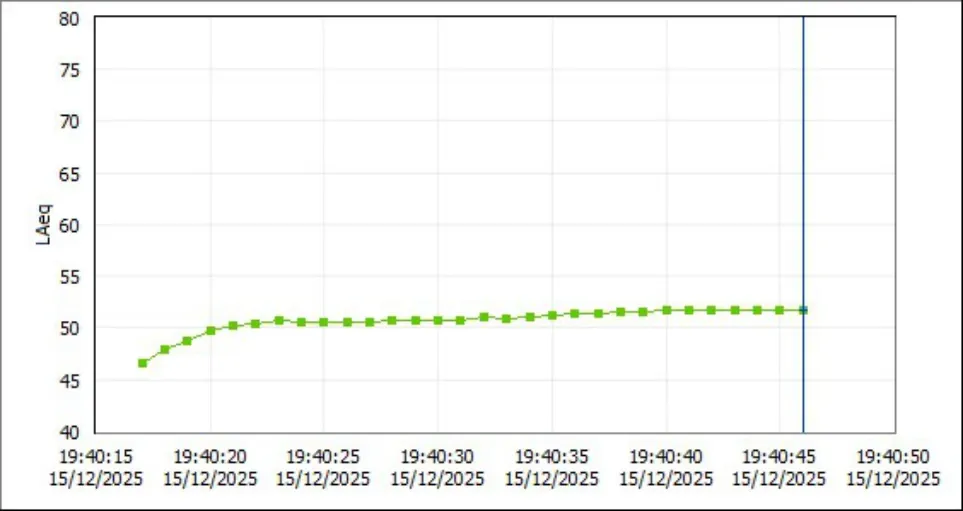
Task: Select the first data point near 19:40:17
Action: pyautogui.click(x=142, y=363)
